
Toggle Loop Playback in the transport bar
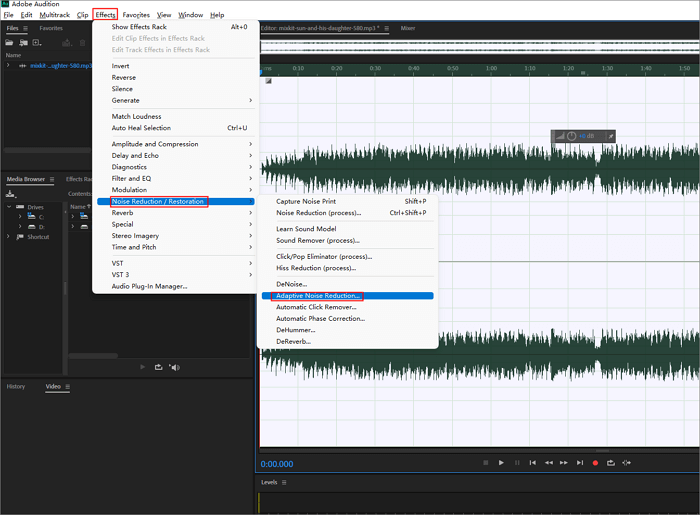click(x=611, y=463)
